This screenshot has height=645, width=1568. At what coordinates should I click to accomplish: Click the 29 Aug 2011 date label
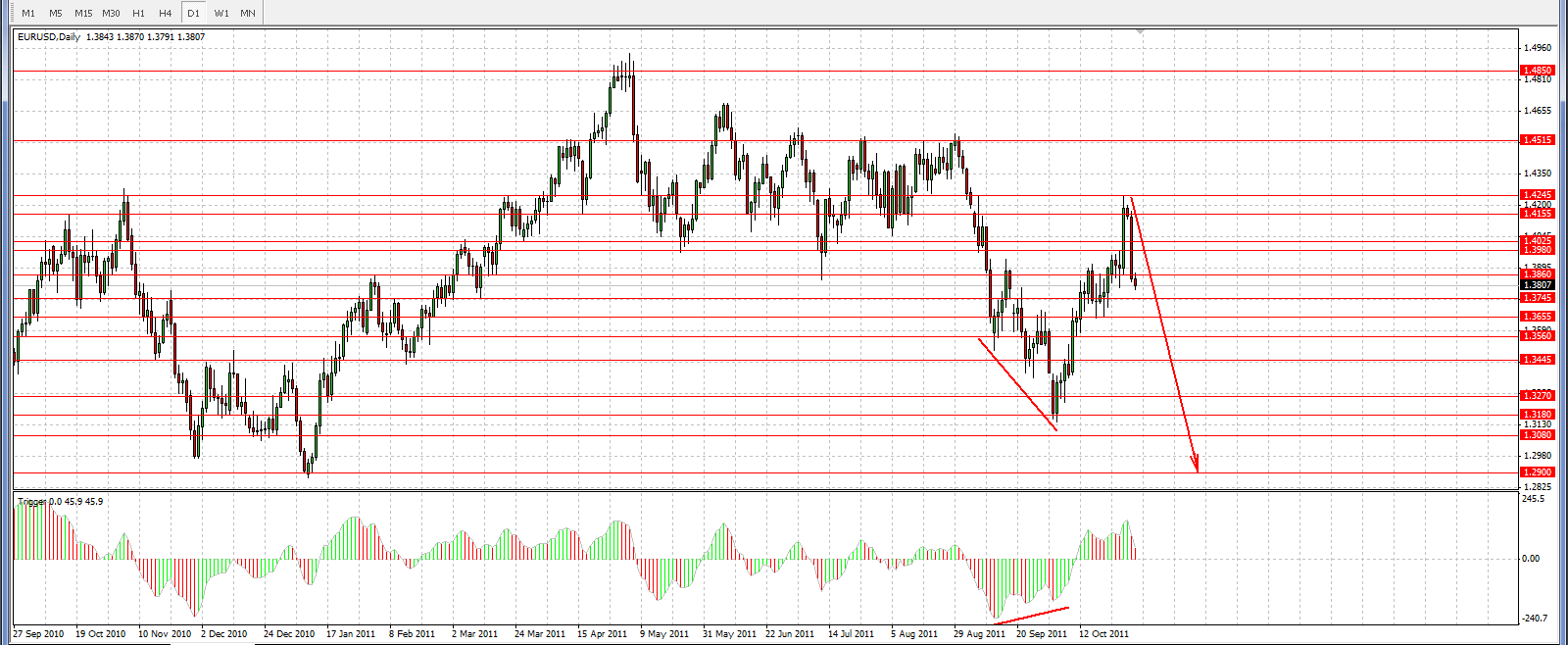980,634
